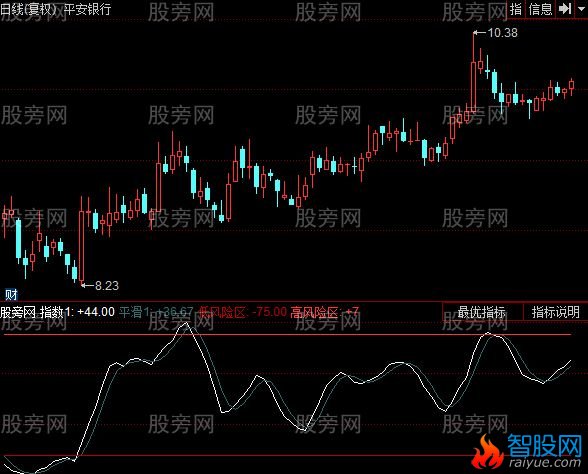This screenshot has width=588, height=474.
Task: Open the 财 financial info icon
Action: (x=11, y=294)
